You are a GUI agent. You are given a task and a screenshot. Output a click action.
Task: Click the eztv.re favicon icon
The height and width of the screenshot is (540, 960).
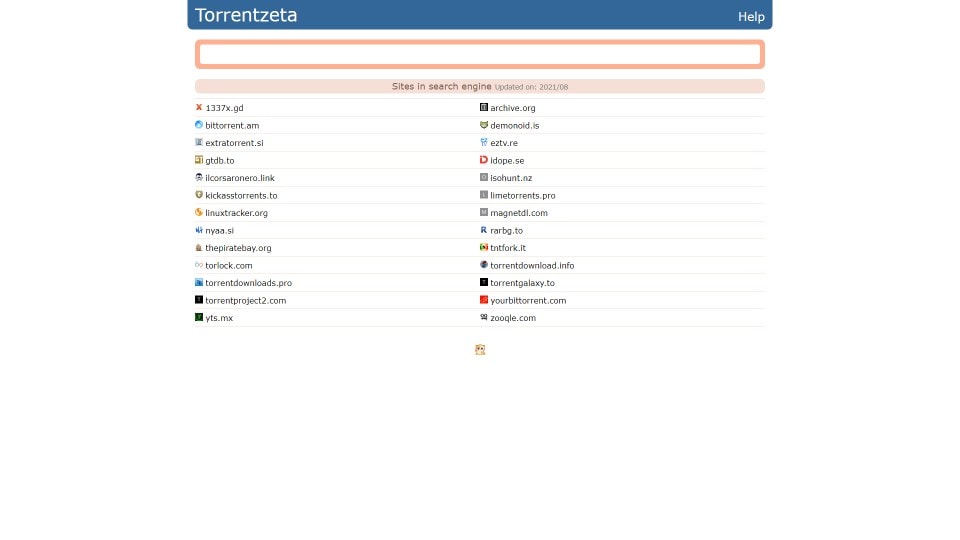click(x=484, y=142)
